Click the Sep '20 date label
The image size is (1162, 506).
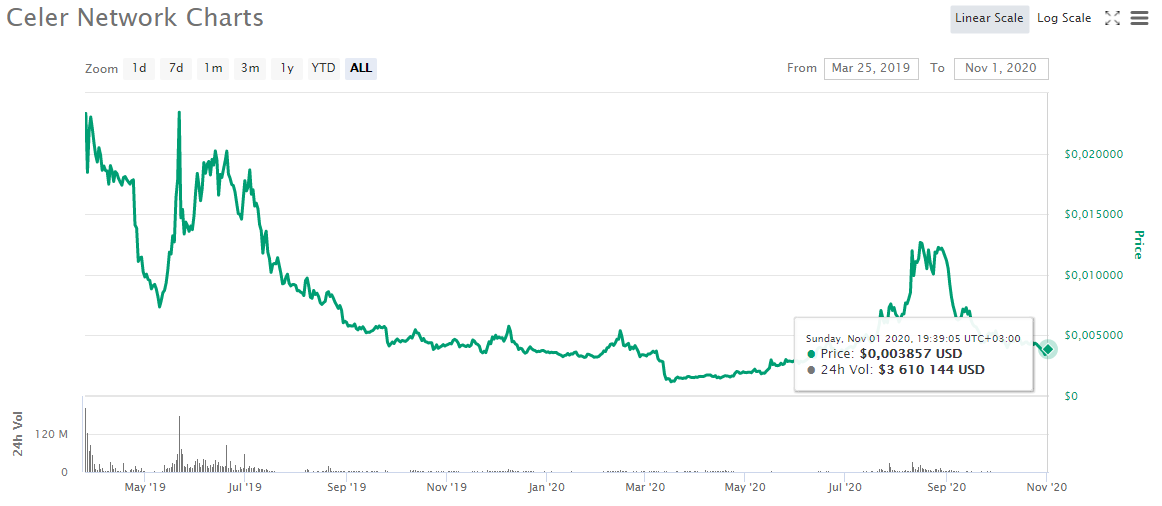point(947,487)
